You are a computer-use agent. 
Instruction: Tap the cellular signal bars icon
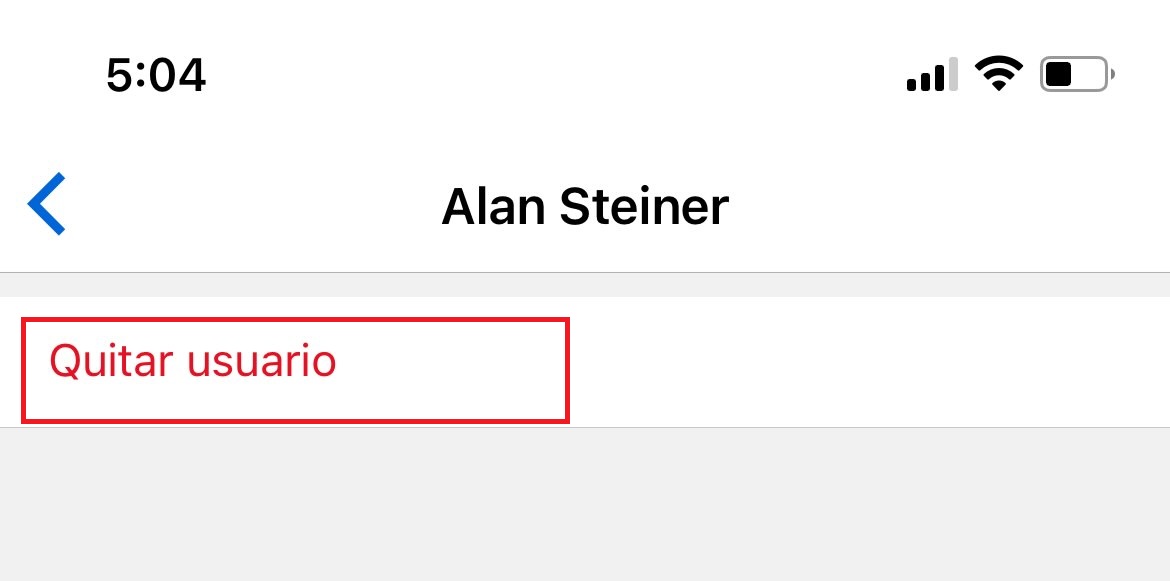tap(932, 74)
